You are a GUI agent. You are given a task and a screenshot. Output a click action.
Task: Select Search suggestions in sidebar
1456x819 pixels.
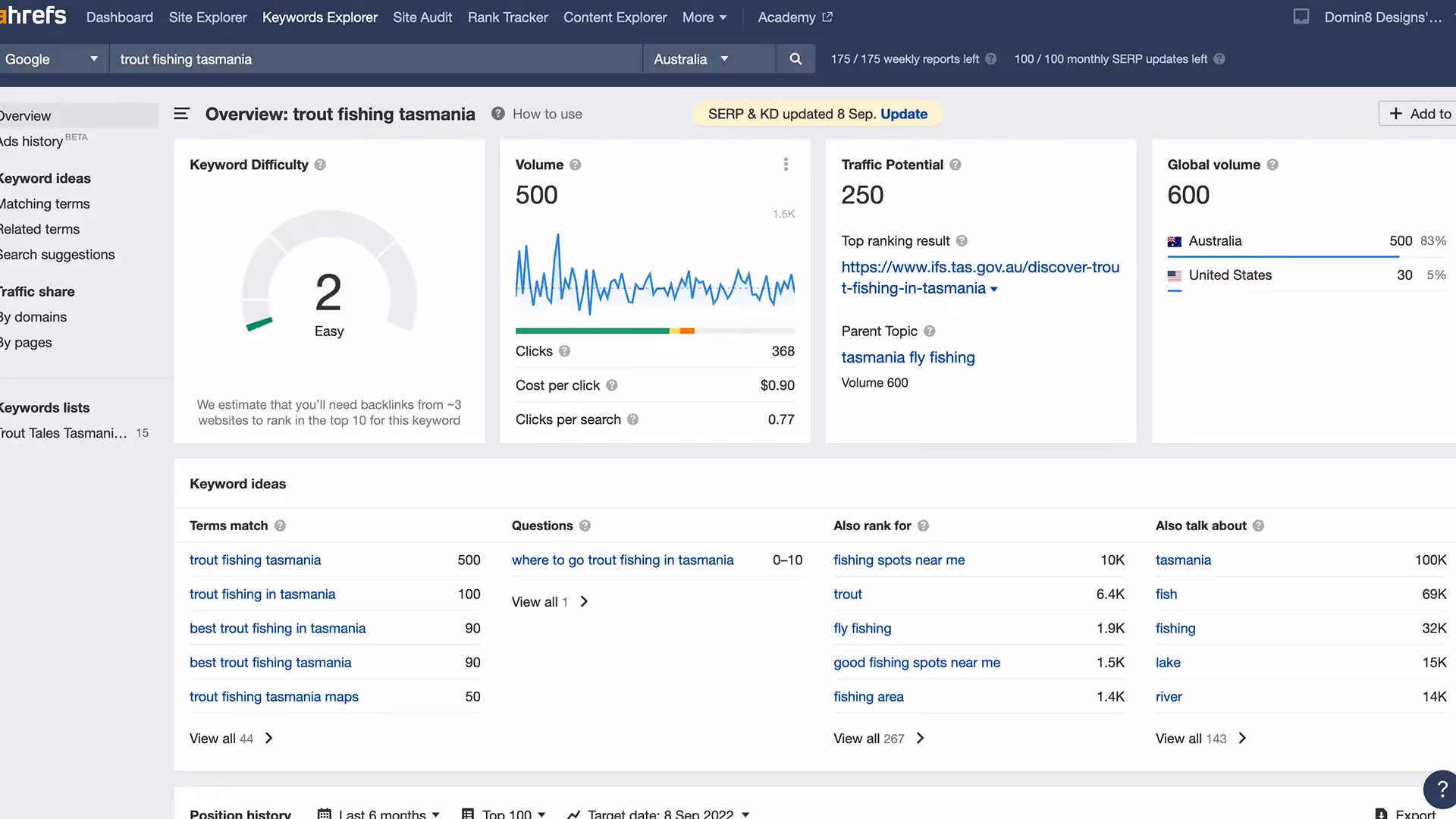click(x=57, y=255)
